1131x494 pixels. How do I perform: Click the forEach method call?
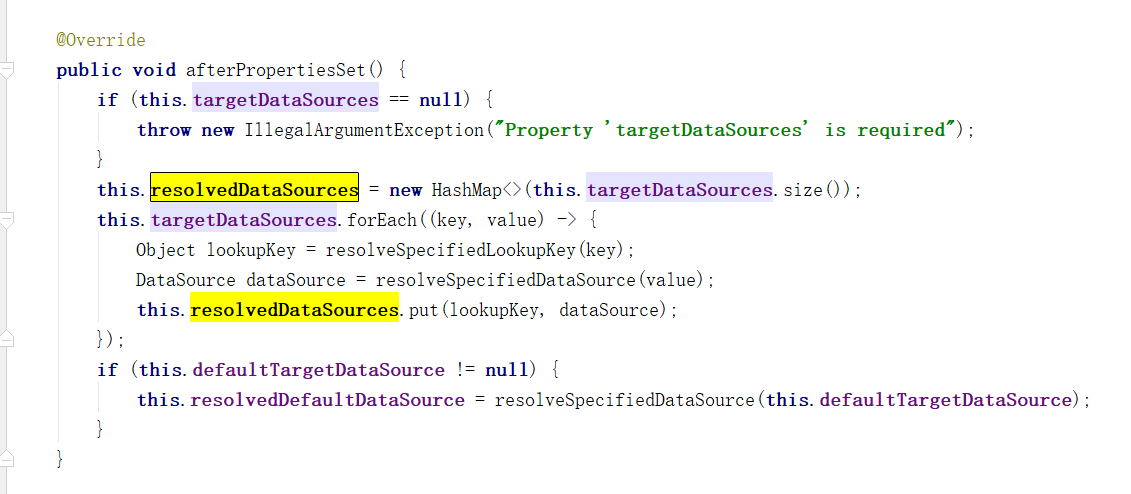pos(382,220)
